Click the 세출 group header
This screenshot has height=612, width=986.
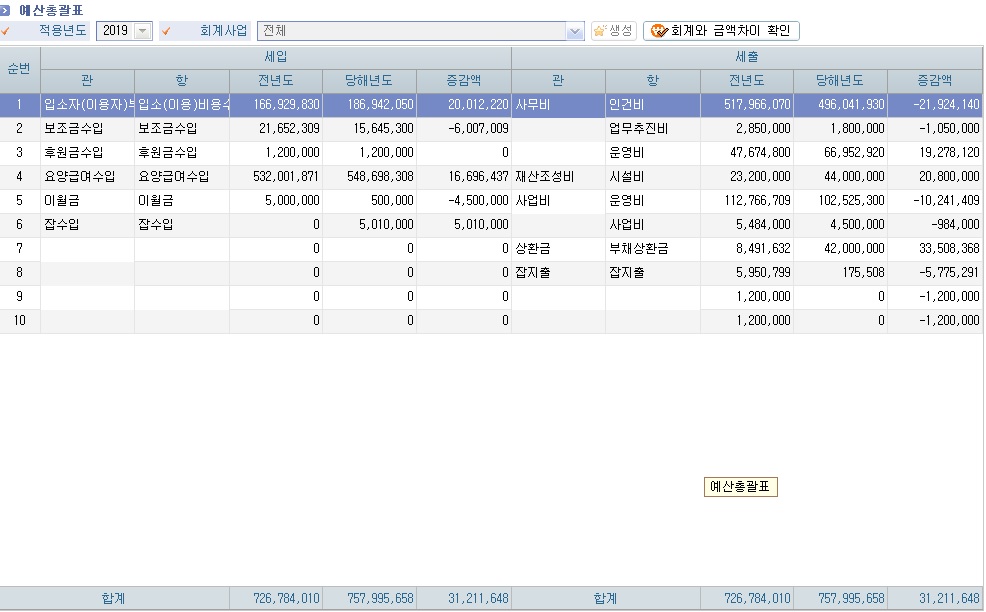point(747,57)
